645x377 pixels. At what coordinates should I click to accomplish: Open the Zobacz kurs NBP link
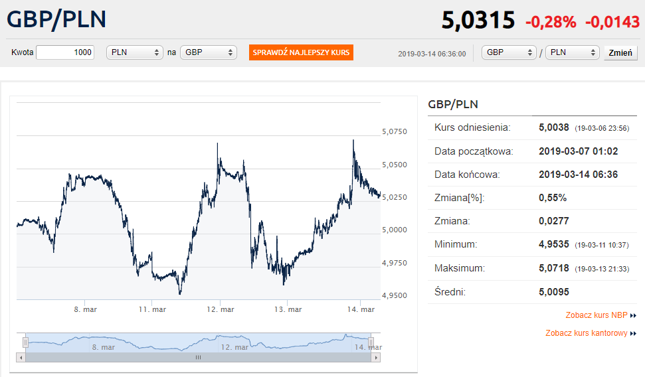coord(596,315)
